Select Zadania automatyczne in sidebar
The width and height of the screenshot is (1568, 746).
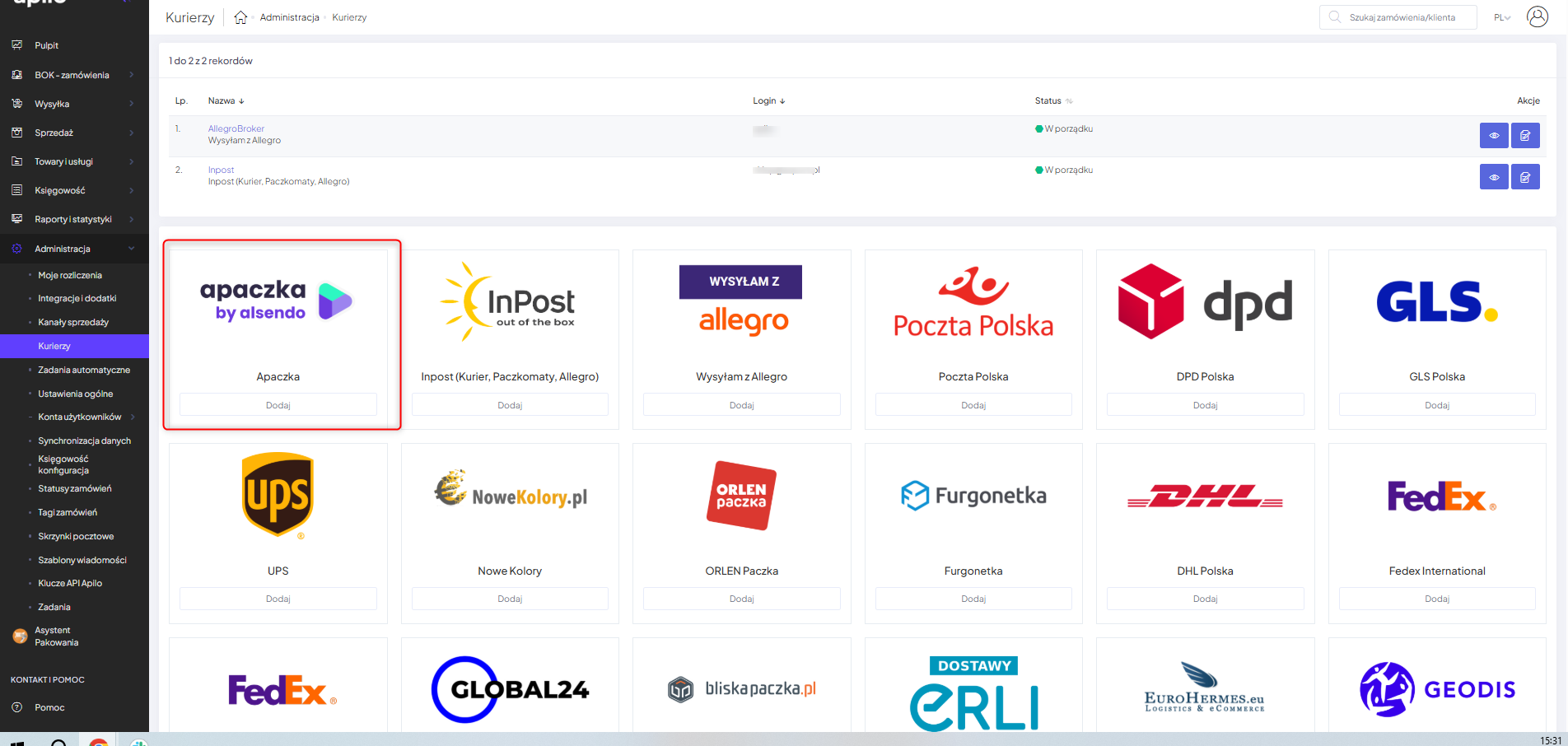point(84,371)
